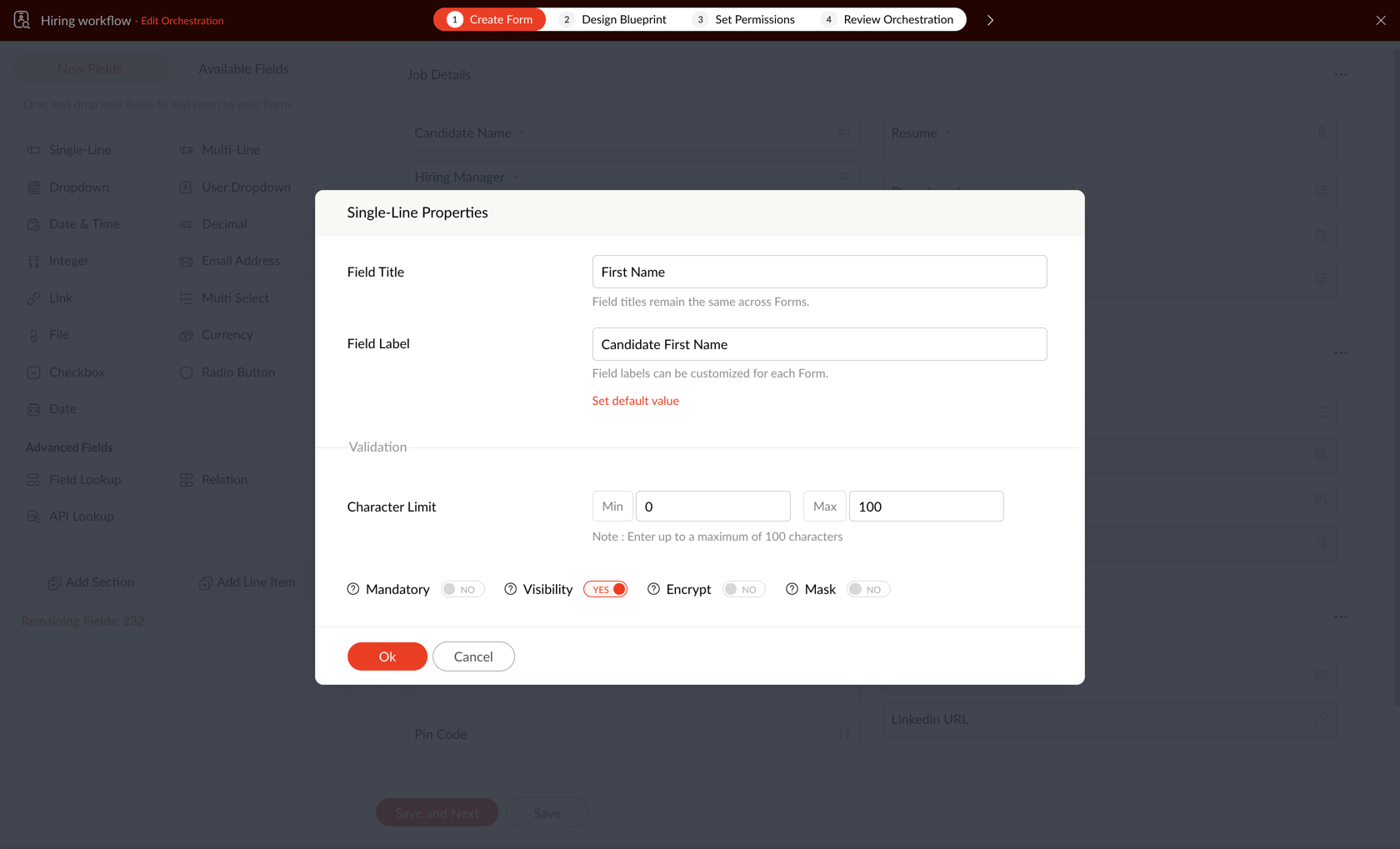
Task: Click the Hiring workflow orchestration icon
Action: point(22,19)
